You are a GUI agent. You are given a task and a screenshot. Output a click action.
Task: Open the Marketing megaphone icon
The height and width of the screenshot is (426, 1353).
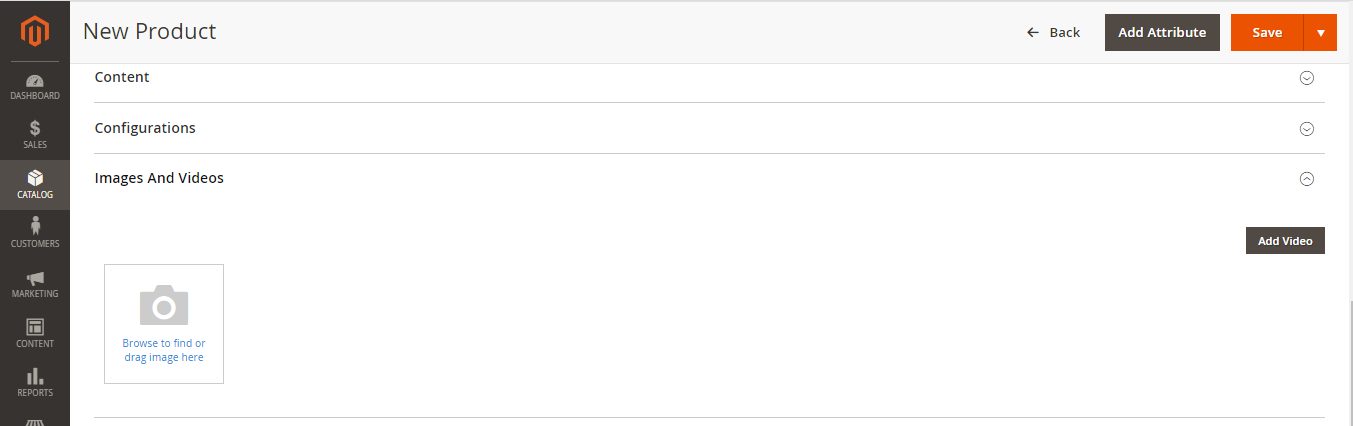pyautogui.click(x=35, y=278)
